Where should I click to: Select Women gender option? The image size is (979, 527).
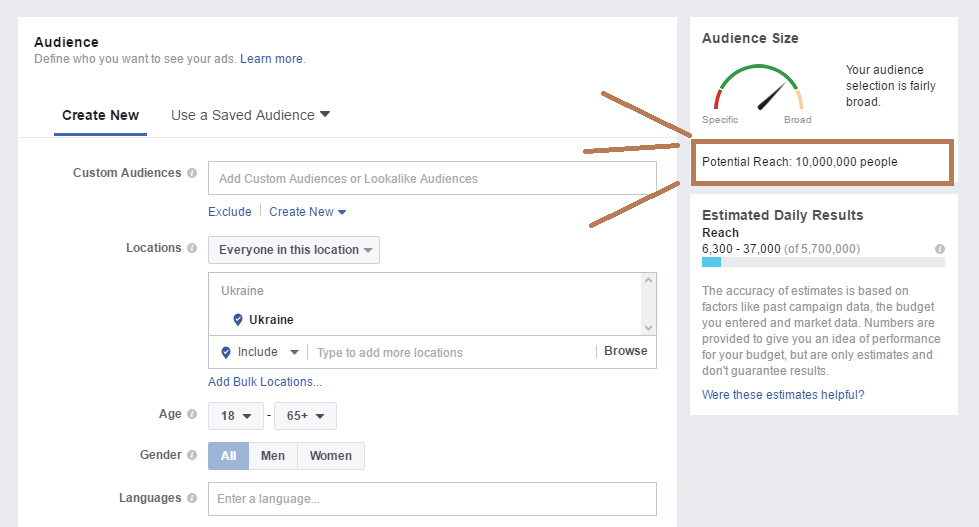(330, 456)
